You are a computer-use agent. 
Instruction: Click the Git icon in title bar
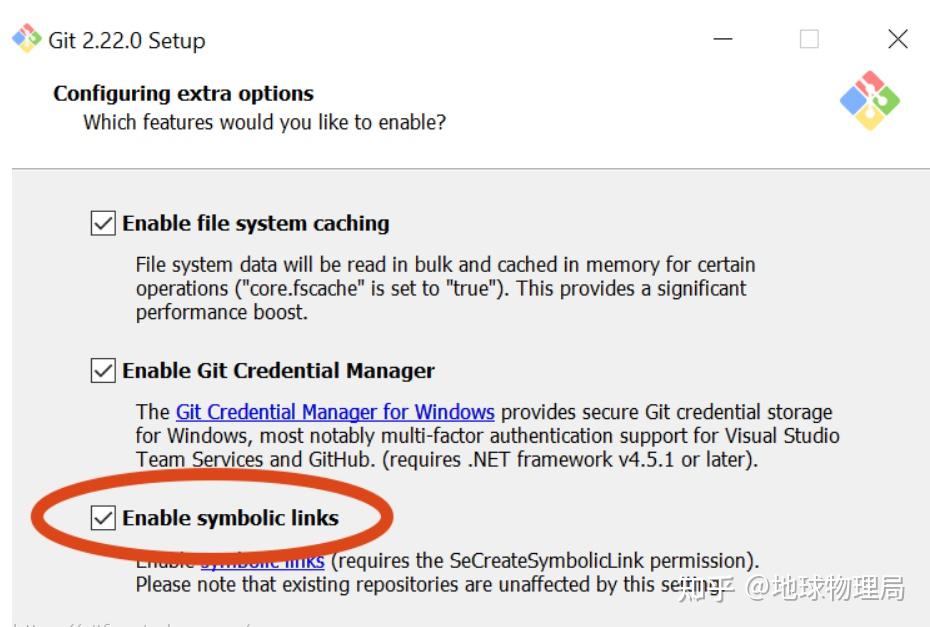26,40
